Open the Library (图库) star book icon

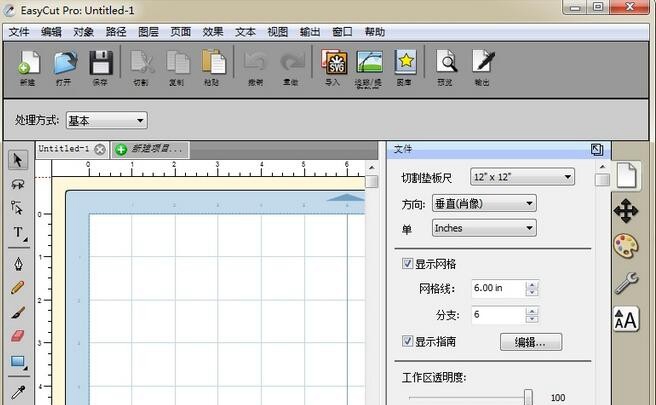pos(405,62)
